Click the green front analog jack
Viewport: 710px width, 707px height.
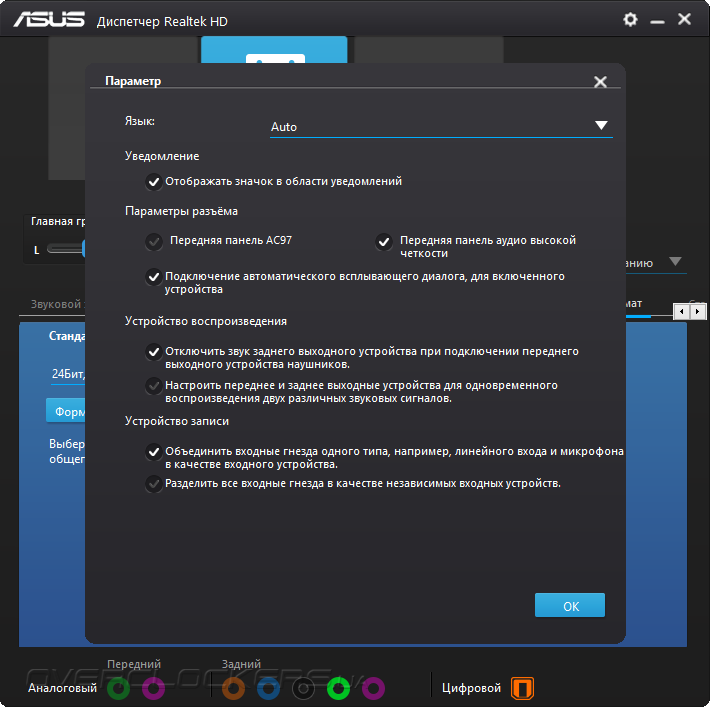tap(119, 688)
